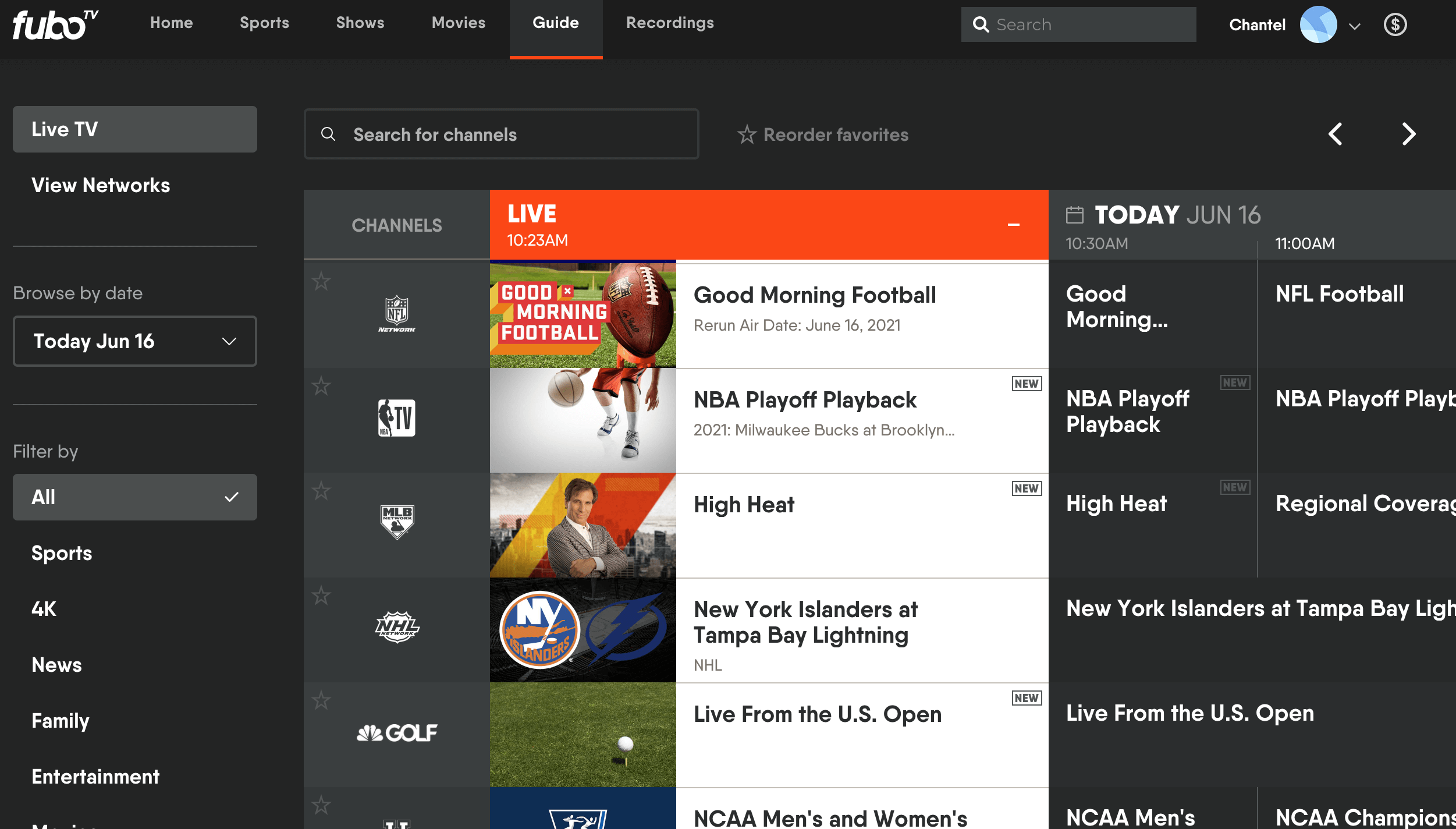The height and width of the screenshot is (829, 1456).
Task: Select the All filter option
Action: click(x=135, y=497)
